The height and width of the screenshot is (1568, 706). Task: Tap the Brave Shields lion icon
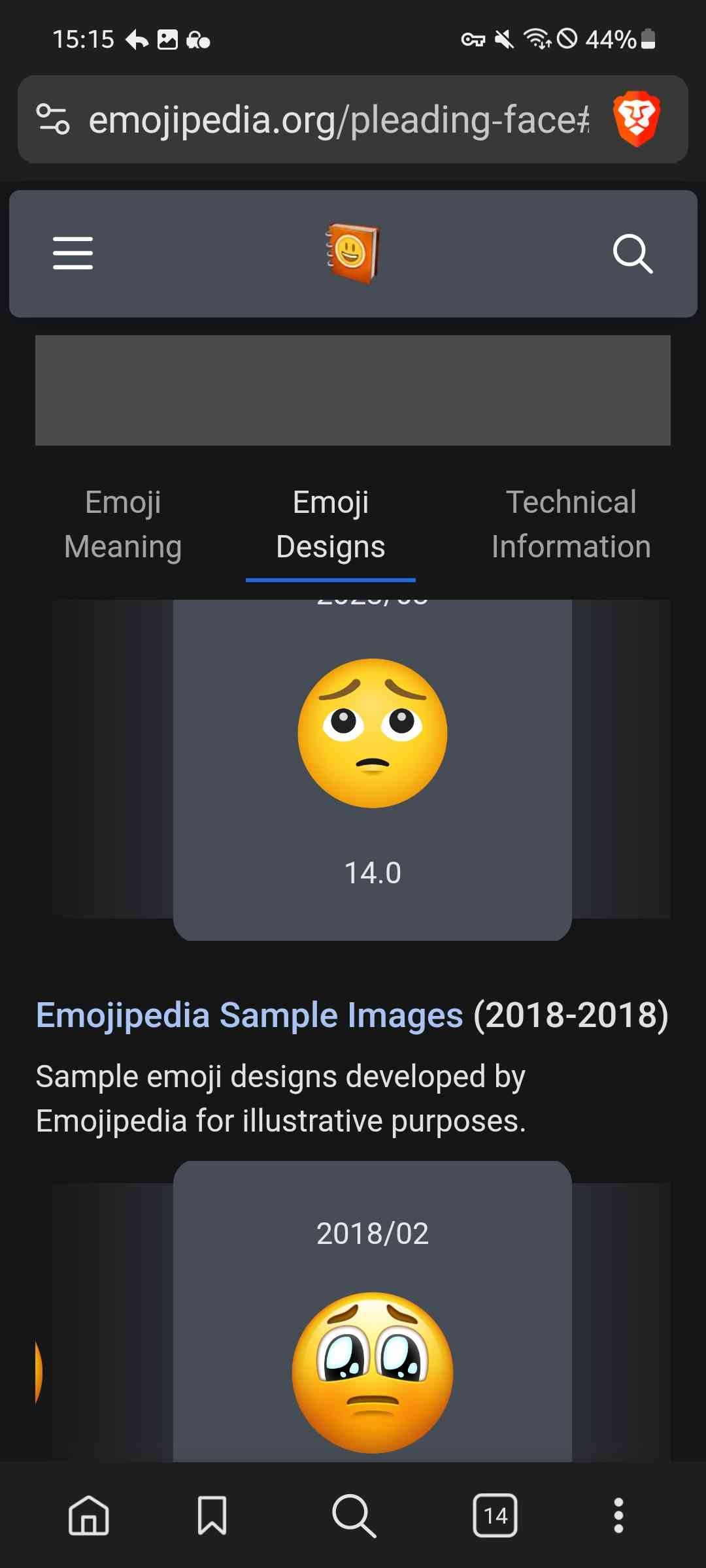click(636, 119)
